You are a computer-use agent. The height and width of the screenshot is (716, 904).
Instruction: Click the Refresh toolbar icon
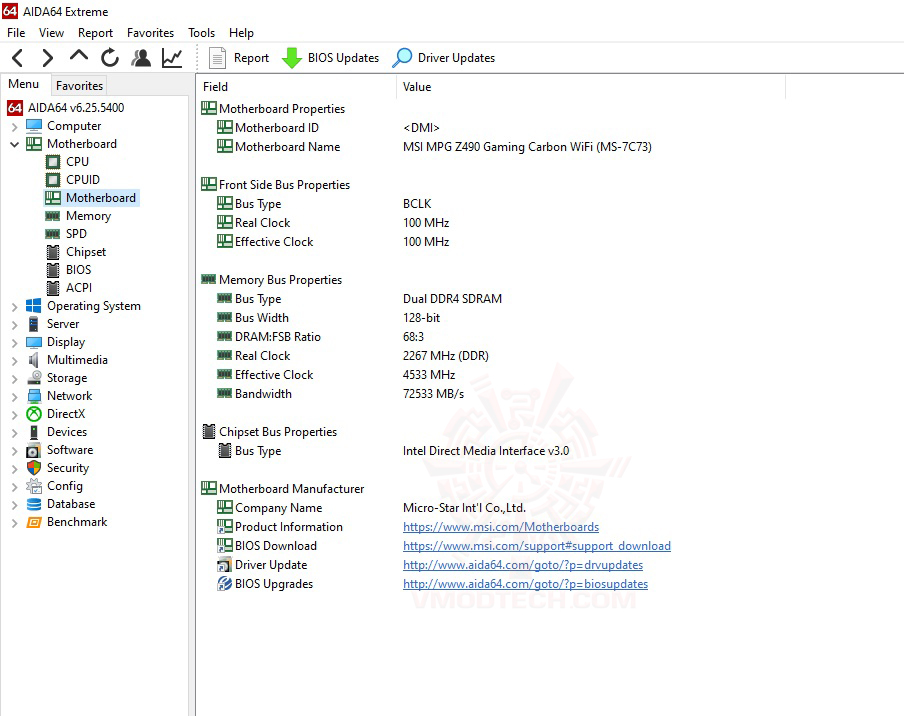tap(110, 58)
